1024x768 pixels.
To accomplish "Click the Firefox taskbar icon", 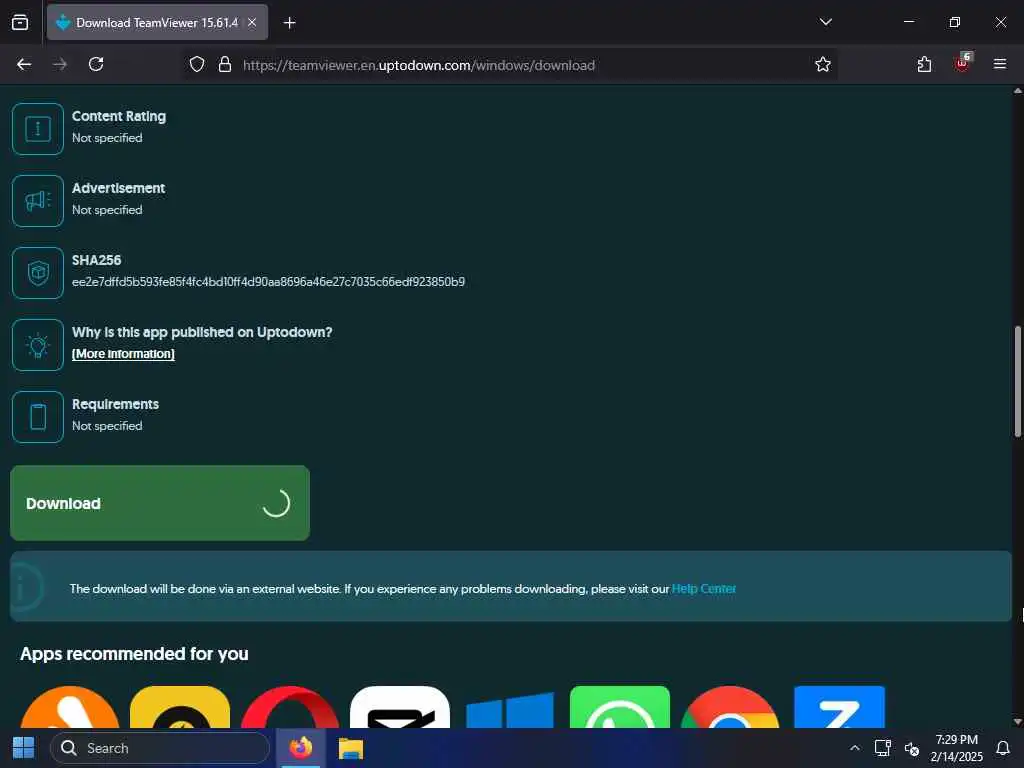I will 301,748.
